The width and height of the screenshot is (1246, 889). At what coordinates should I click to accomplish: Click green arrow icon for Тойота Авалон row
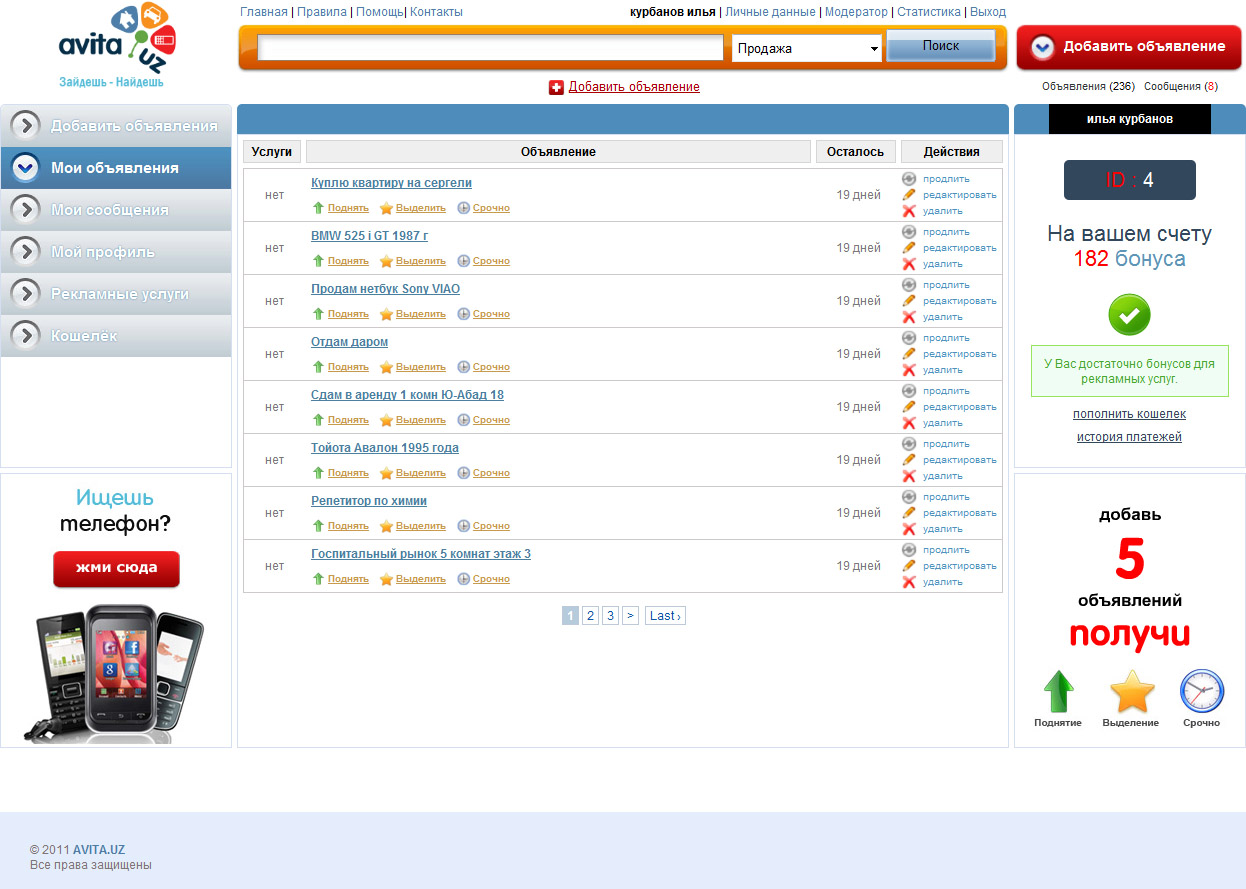click(x=318, y=473)
